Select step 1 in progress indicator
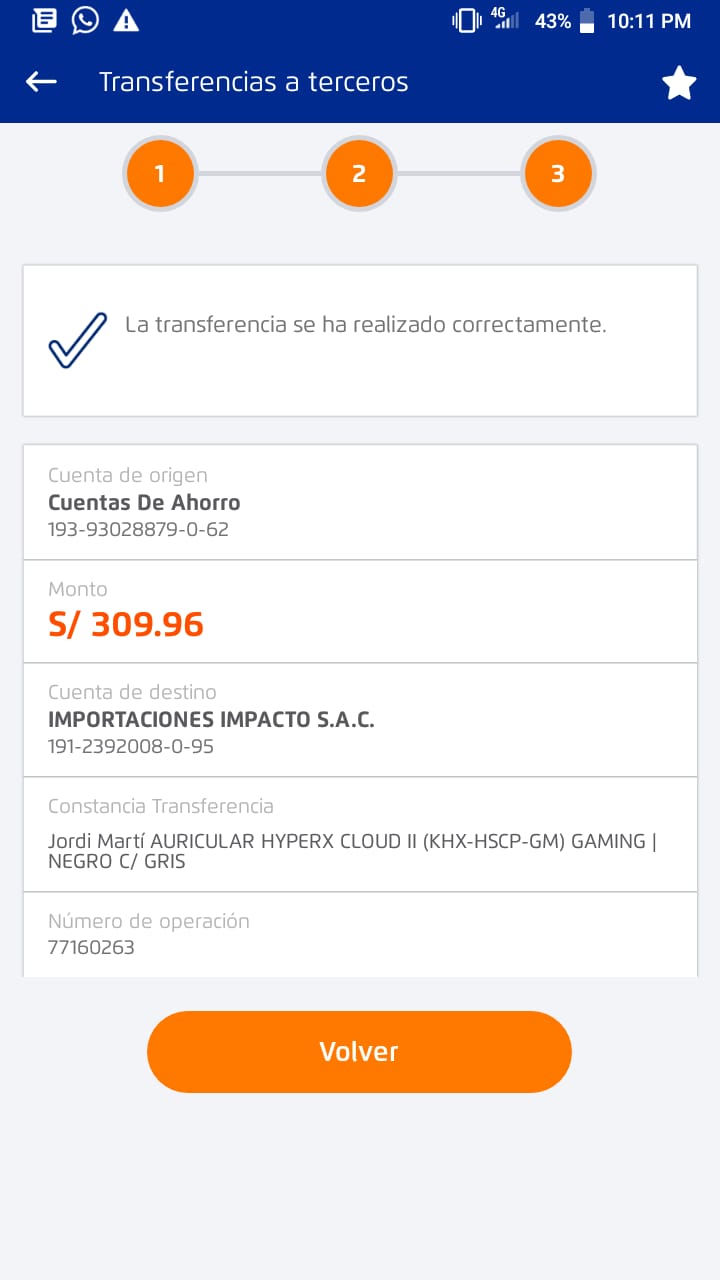The image size is (720, 1280). (x=159, y=174)
